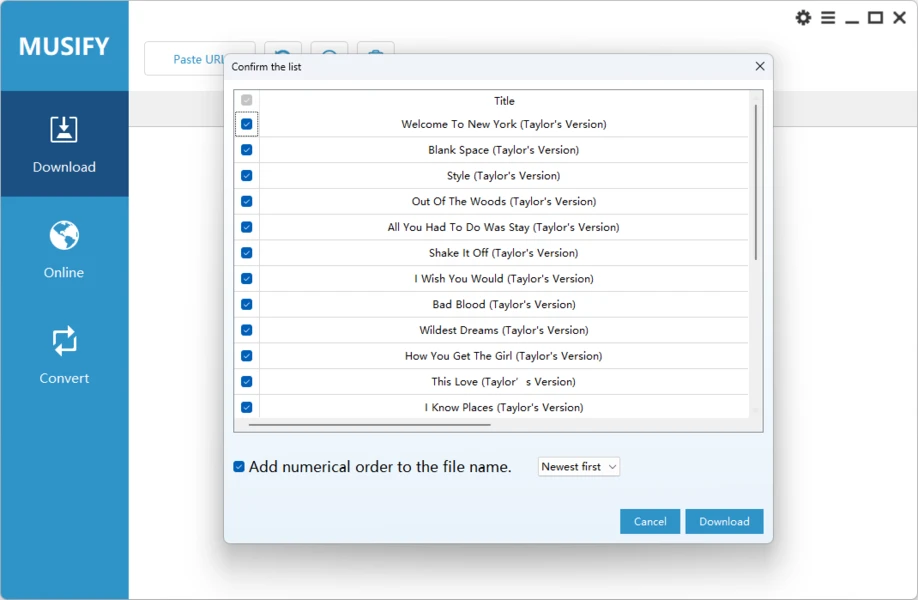Select the Wildest Dreams track row
Viewport: 918px width, 600px height.
point(504,330)
